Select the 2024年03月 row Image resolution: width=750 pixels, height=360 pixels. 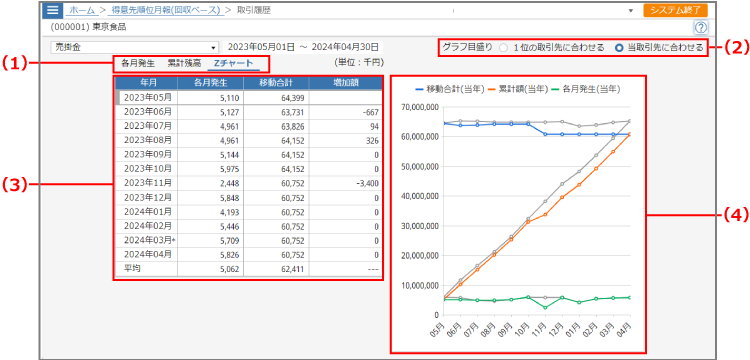tap(249, 240)
